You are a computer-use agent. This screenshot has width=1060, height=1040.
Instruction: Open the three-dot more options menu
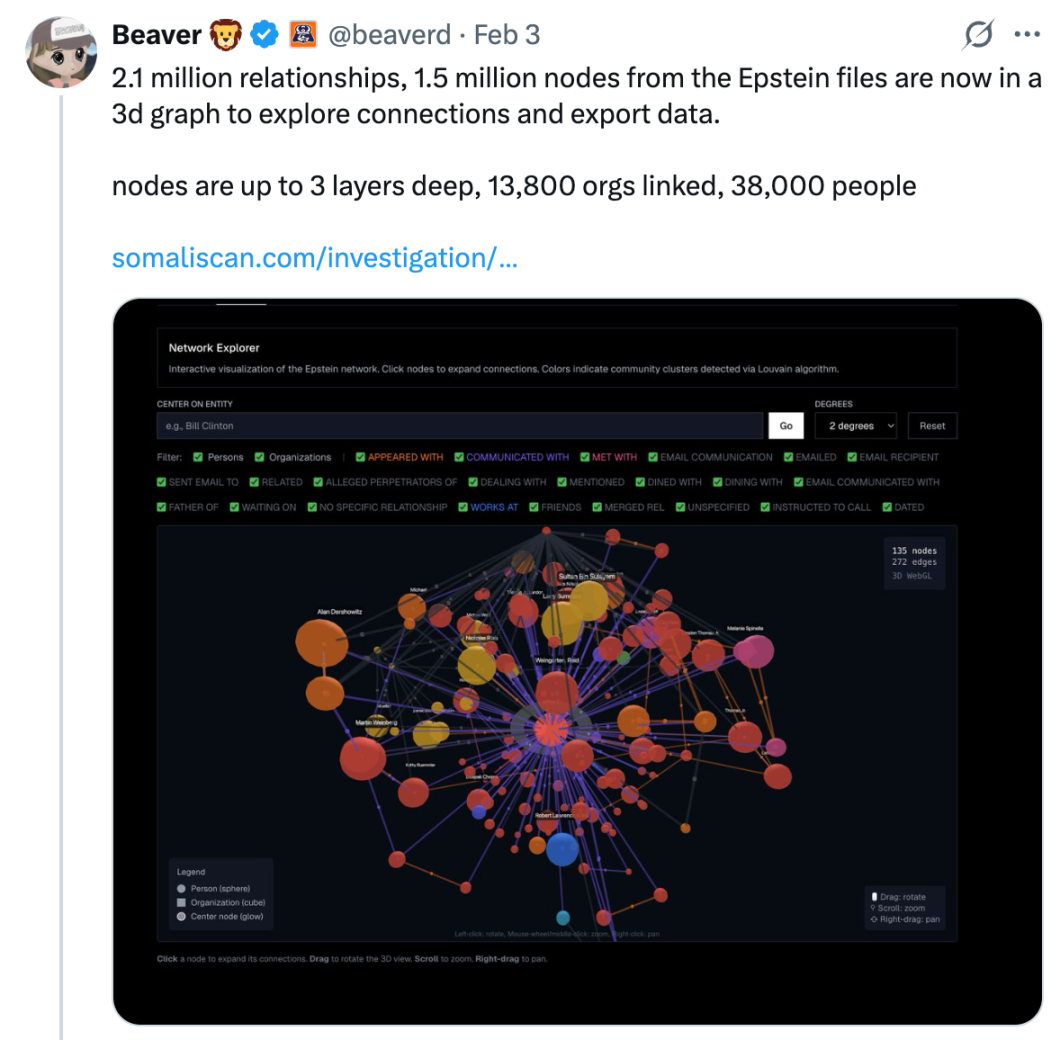[1027, 35]
